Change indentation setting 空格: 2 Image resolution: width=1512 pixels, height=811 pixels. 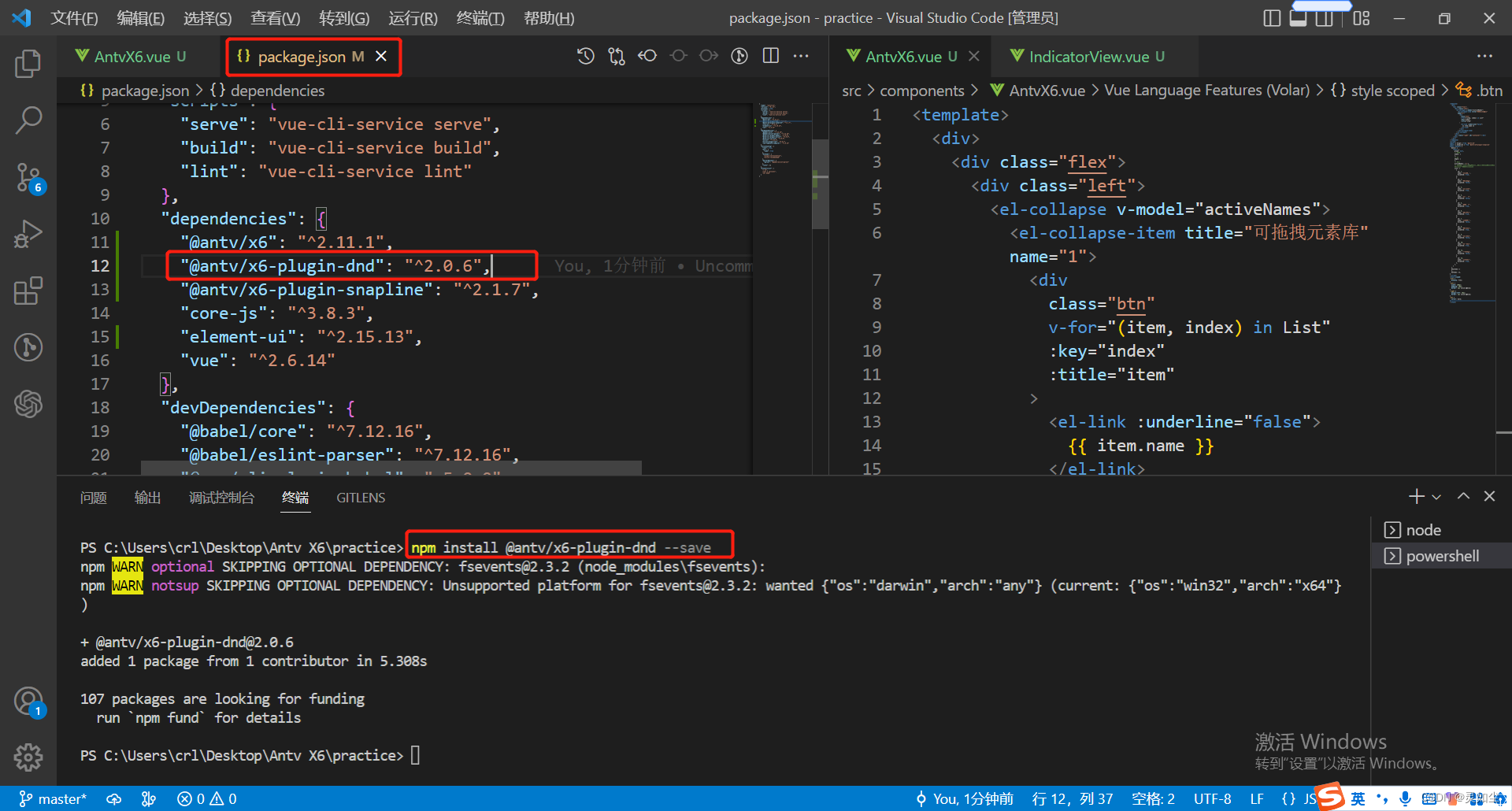[1154, 799]
